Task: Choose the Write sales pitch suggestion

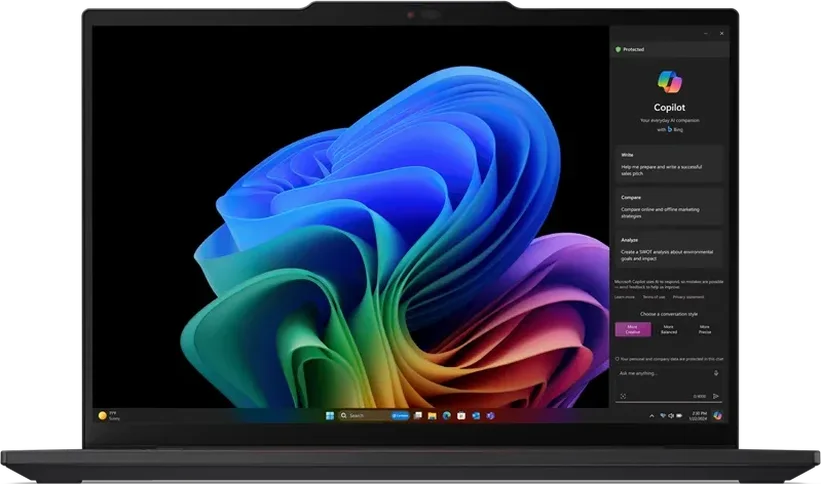Action: pos(667,165)
